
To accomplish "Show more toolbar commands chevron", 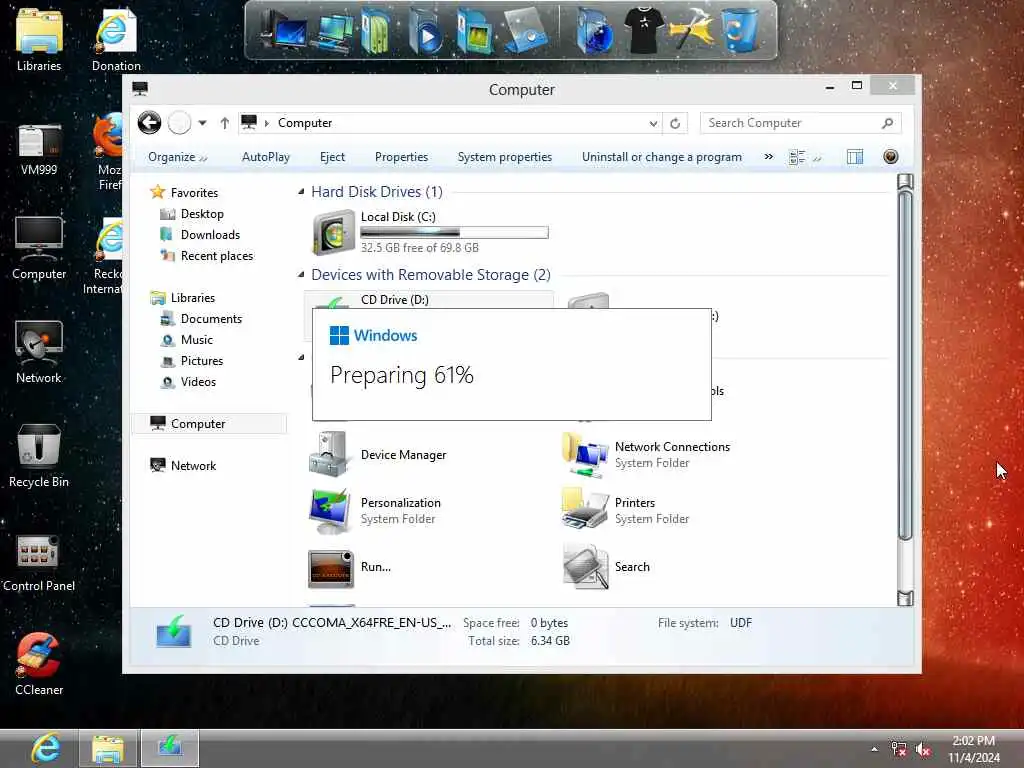I will (769, 157).
